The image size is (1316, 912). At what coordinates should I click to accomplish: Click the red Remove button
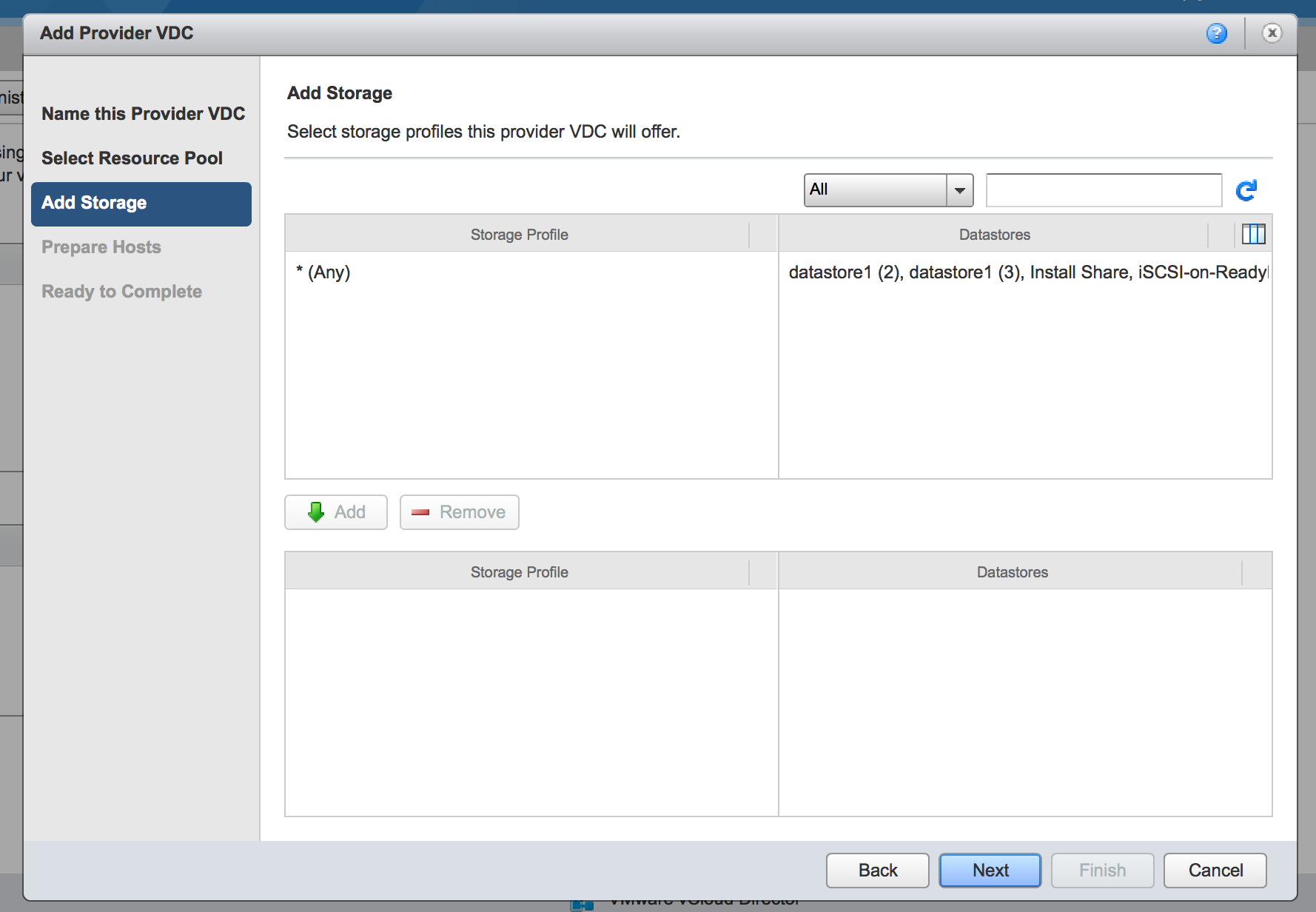click(459, 512)
